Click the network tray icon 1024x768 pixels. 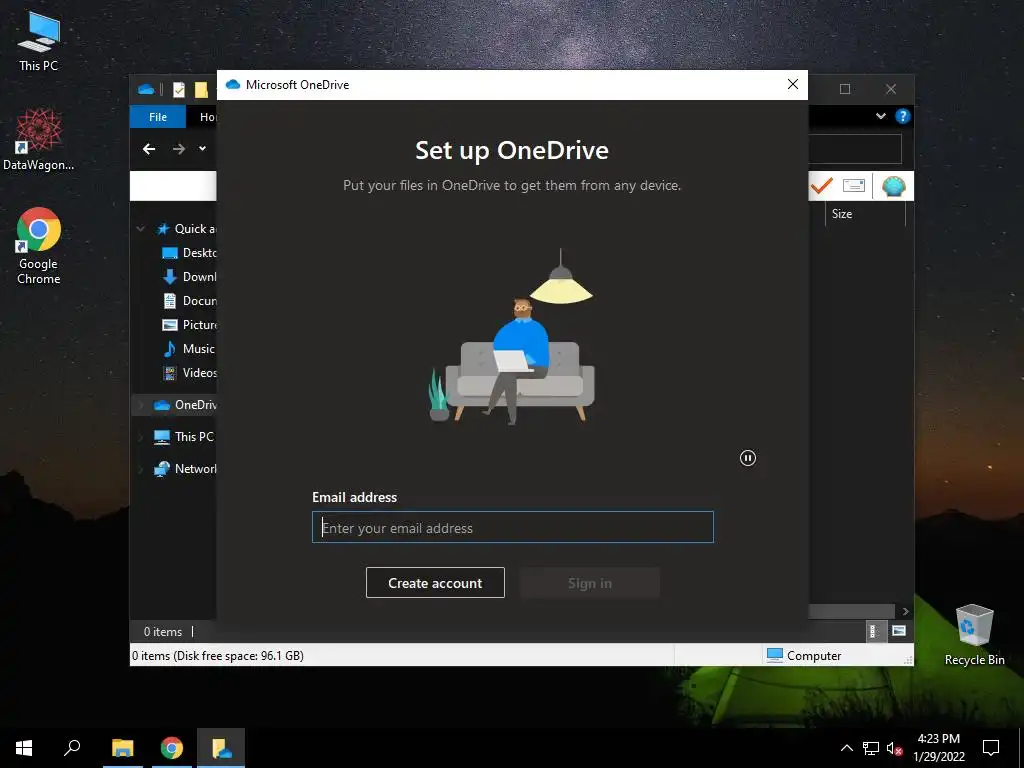(x=871, y=748)
